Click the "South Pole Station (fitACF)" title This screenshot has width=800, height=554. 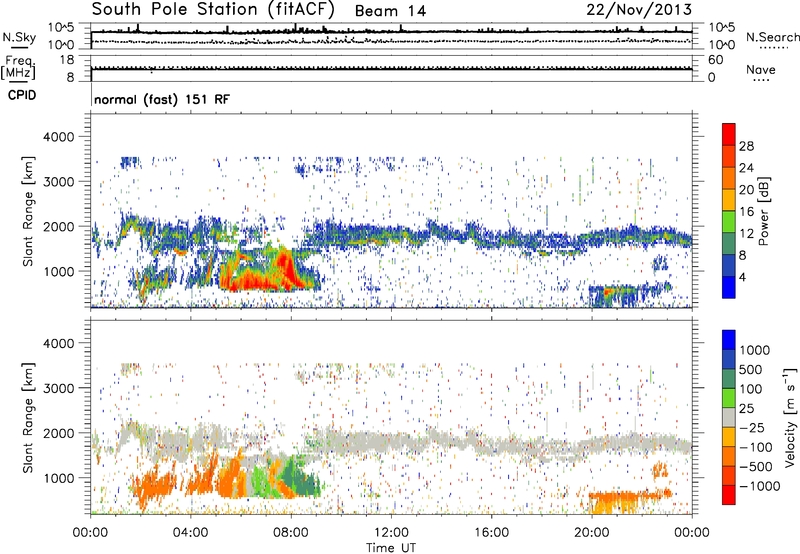point(213,9)
